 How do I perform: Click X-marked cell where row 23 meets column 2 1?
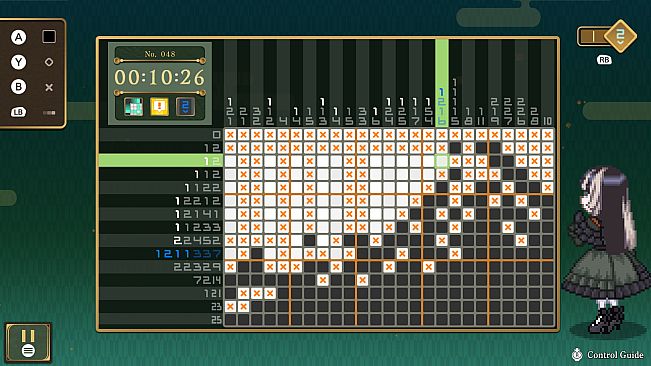point(243,307)
